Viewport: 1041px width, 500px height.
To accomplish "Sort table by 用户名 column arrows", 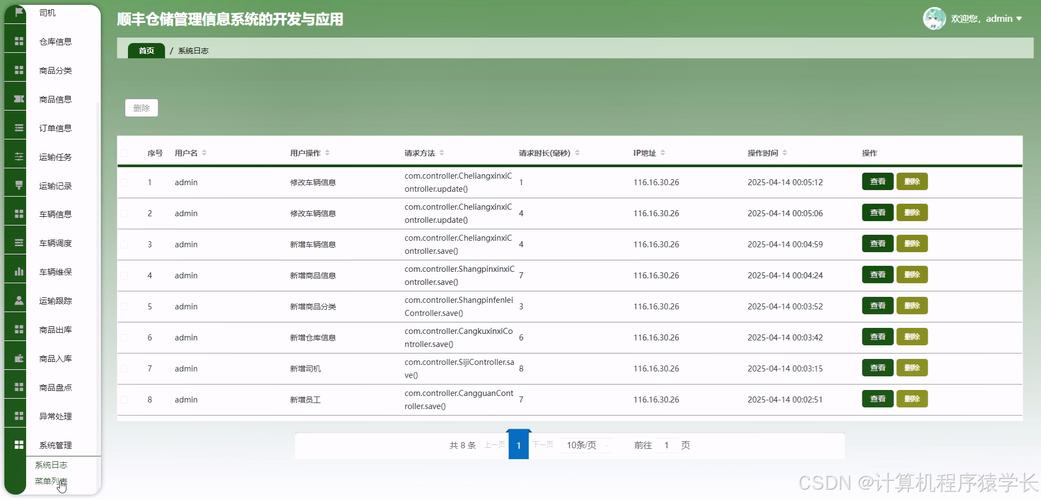I will pos(204,153).
